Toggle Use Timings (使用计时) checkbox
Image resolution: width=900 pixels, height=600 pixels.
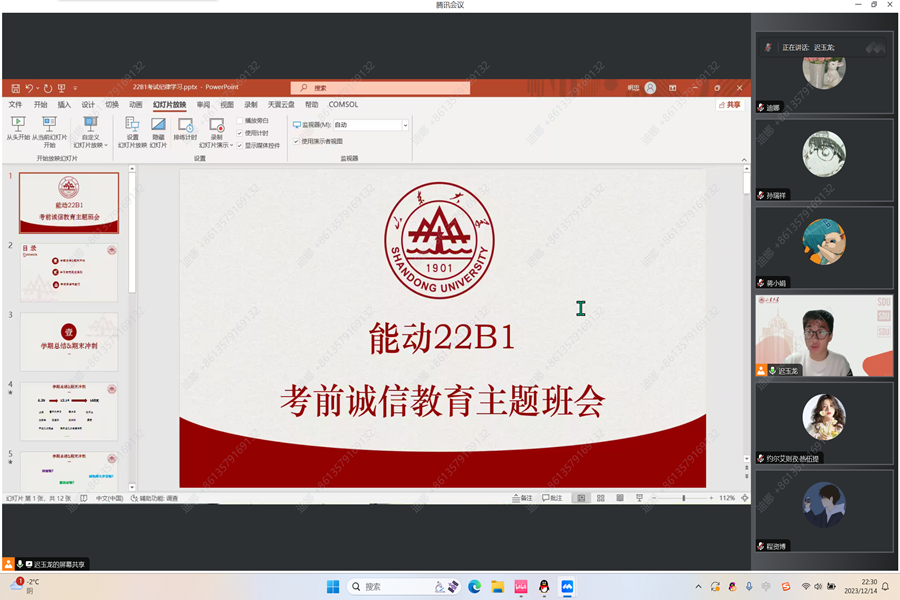coord(240,133)
